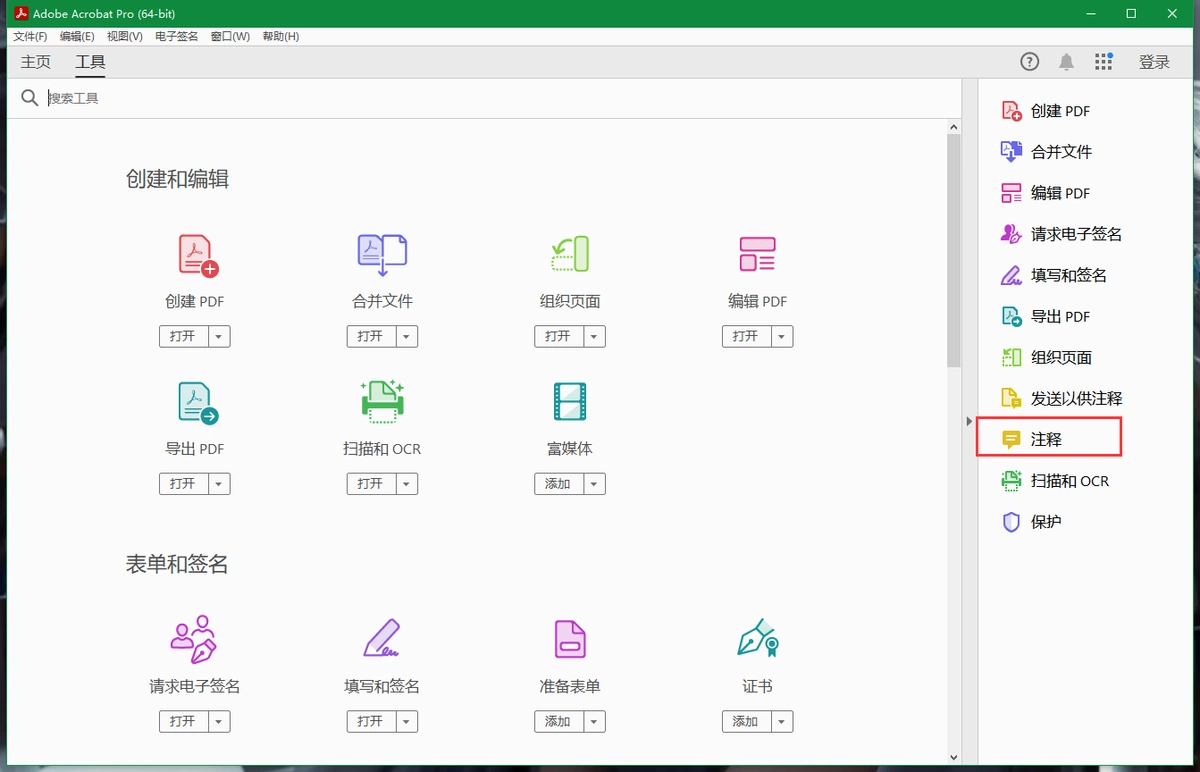Click 打开 button under 合并文件

coord(371,337)
